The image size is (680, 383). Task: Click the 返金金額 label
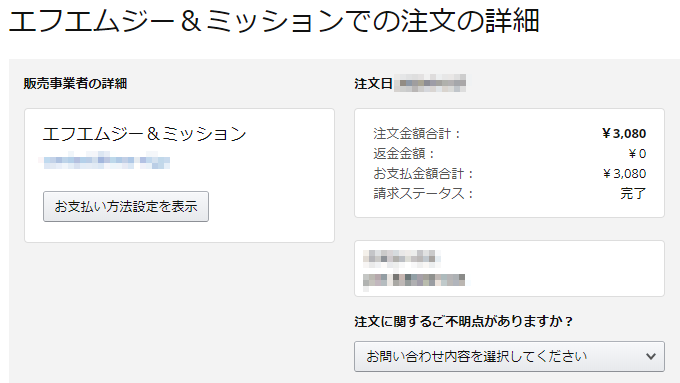(403, 154)
